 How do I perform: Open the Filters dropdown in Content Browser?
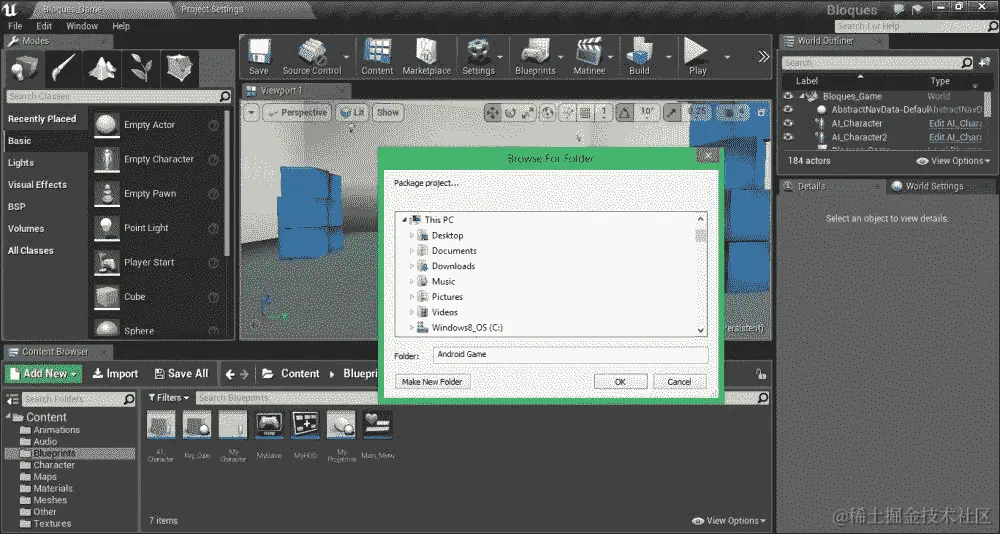pos(168,397)
